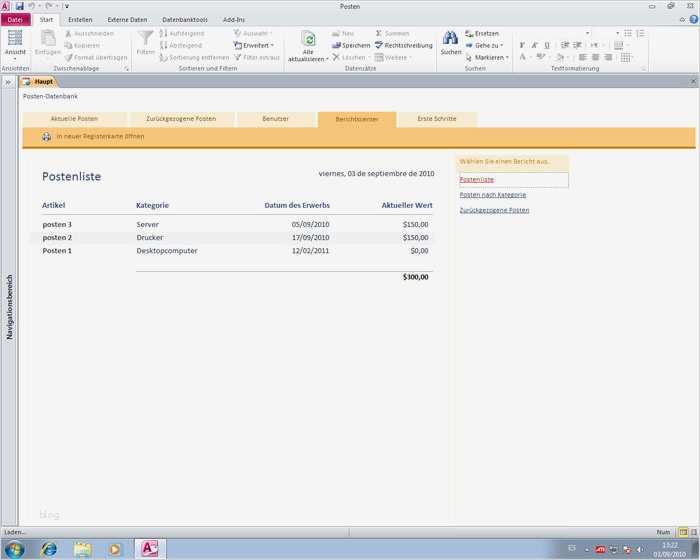Switch to the Externe Daten ribbon tab
The image size is (700, 560).
coord(127,19)
